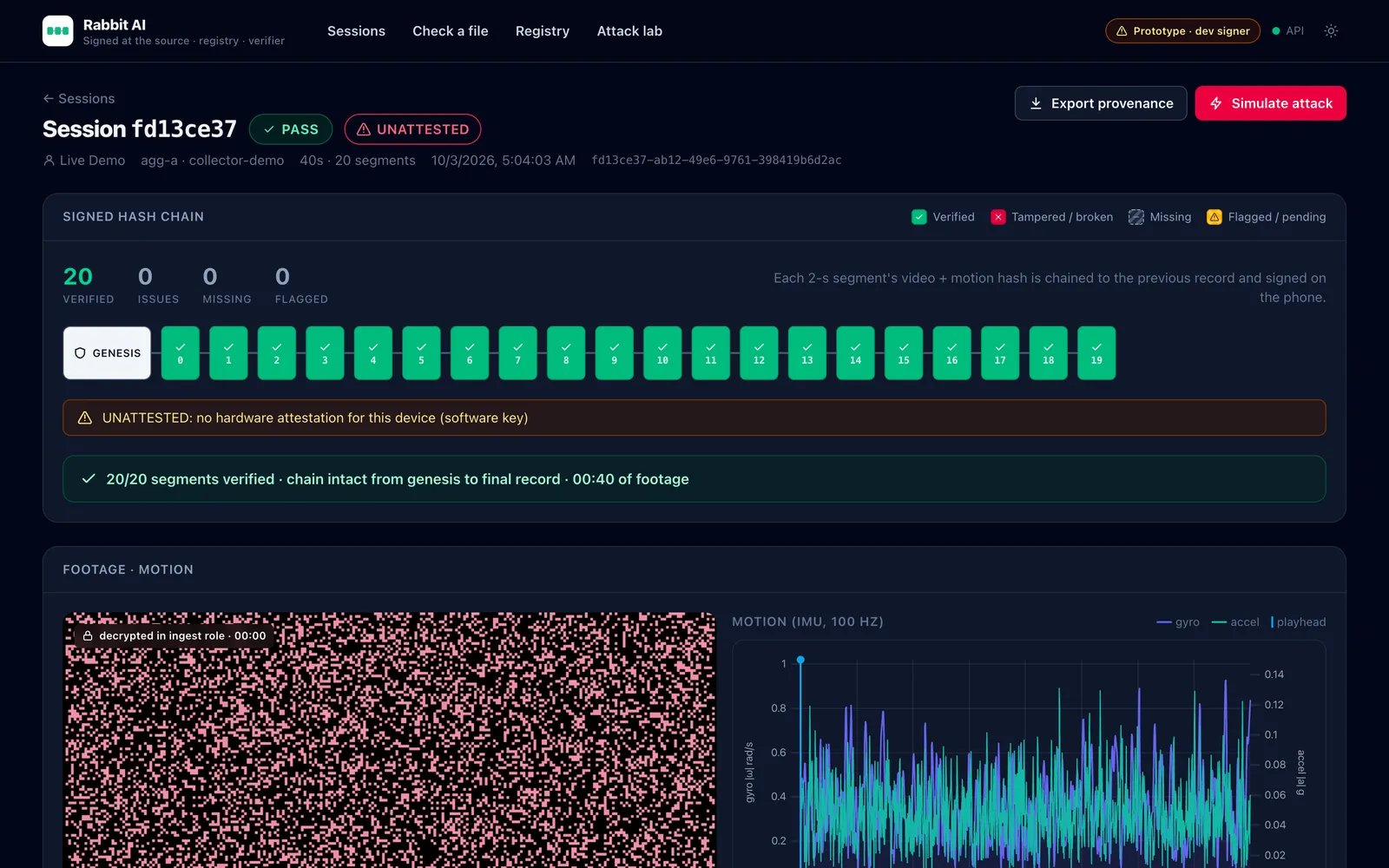The width and height of the screenshot is (1389, 868).
Task: Click the 20 VERIFIED counter
Action: point(88,285)
